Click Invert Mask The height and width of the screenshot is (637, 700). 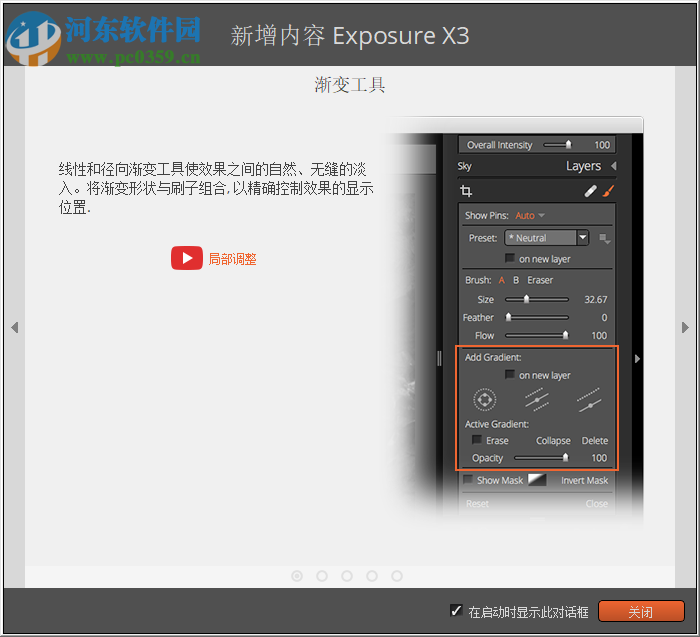584,480
